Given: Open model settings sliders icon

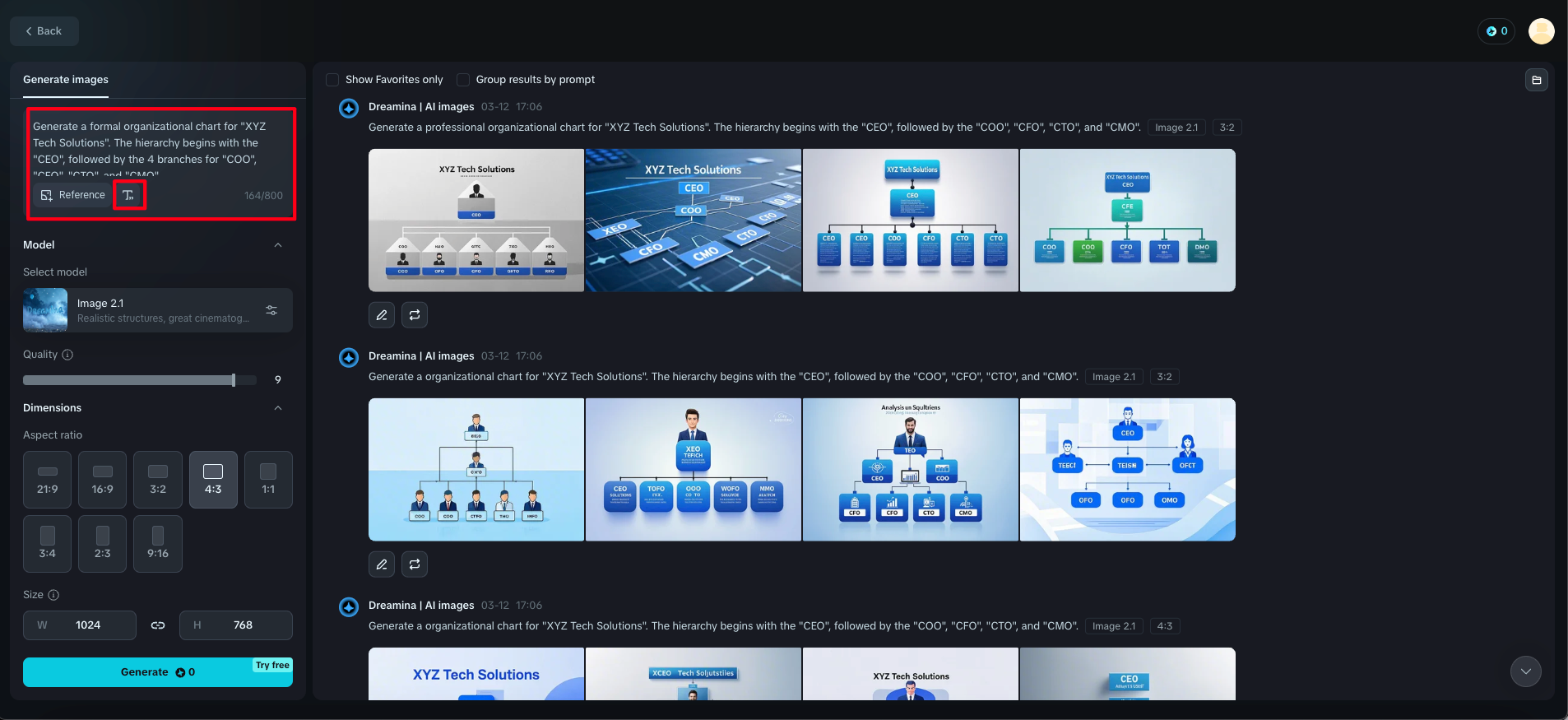Looking at the screenshot, I should pyautogui.click(x=271, y=310).
